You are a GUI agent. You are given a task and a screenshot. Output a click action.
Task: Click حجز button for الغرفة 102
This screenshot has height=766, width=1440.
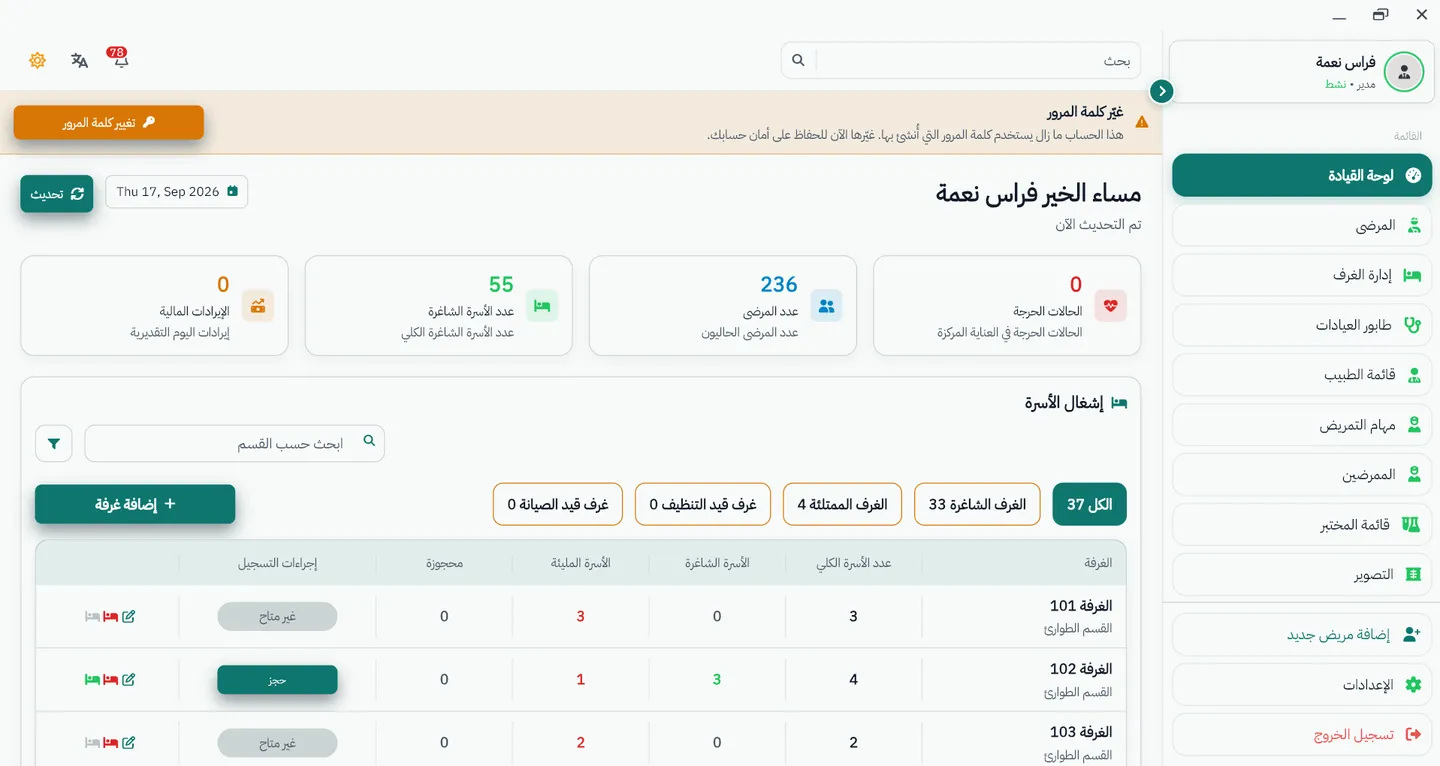277,680
